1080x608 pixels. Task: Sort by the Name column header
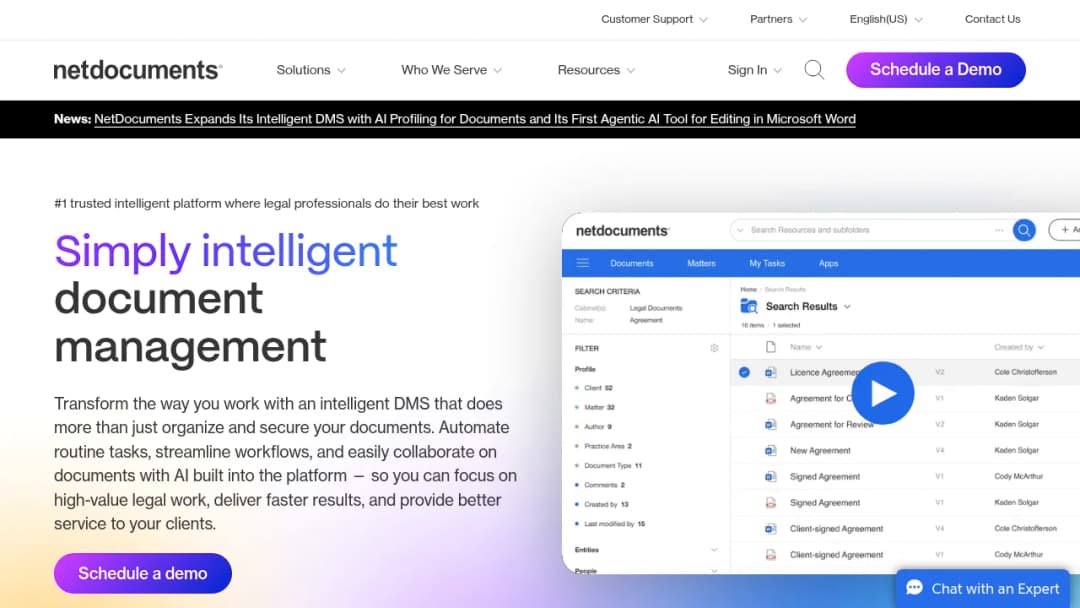(x=806, y=347)
